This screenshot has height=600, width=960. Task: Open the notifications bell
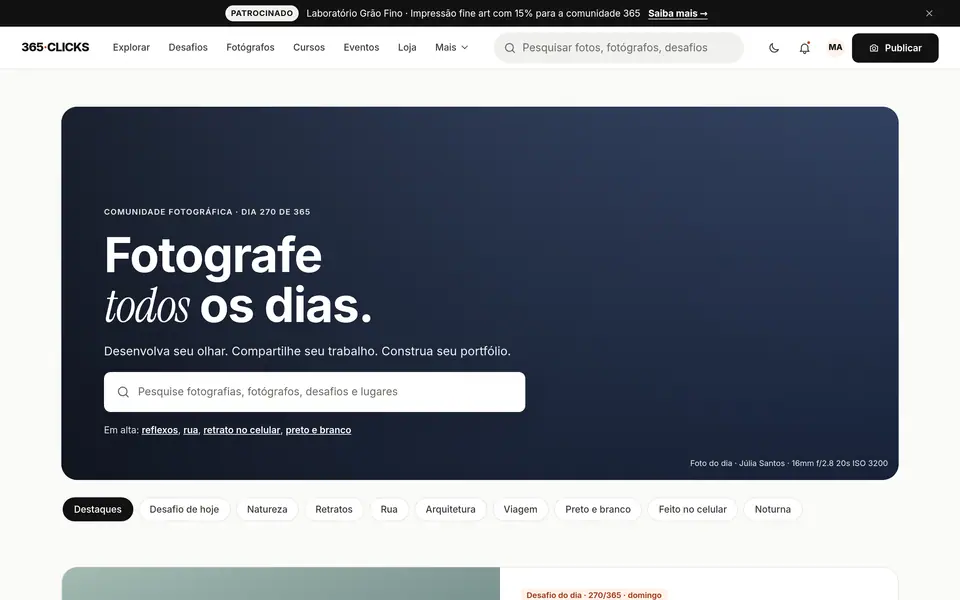[804, 48]
